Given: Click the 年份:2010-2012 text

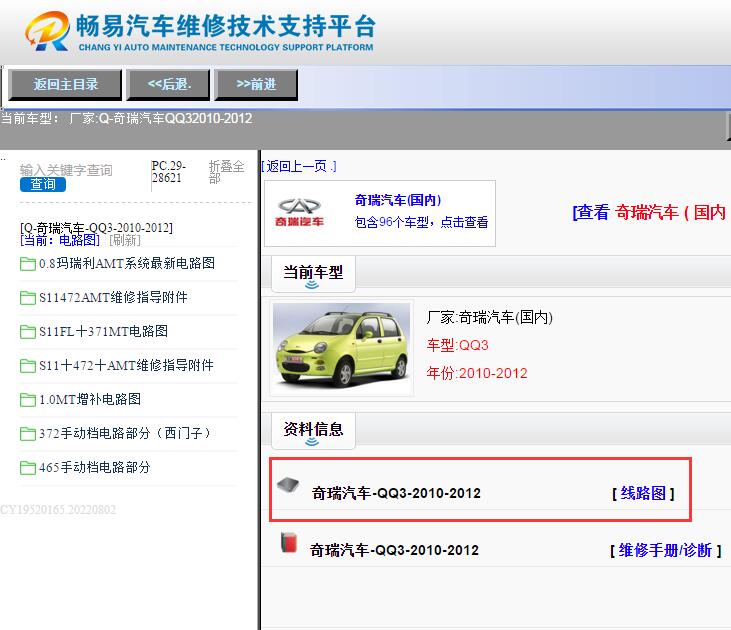Looking at the screenshot, I should coord(477,374).
